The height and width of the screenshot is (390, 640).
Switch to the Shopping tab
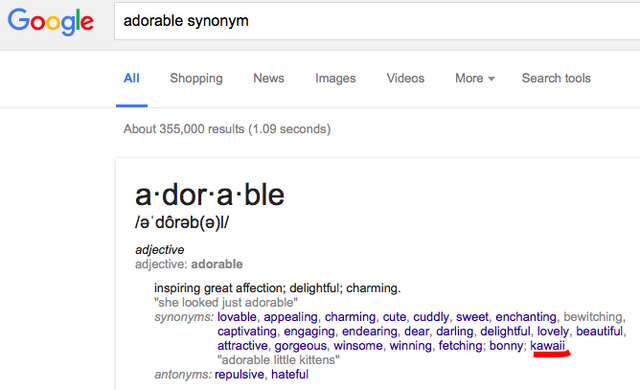[196, 78]
